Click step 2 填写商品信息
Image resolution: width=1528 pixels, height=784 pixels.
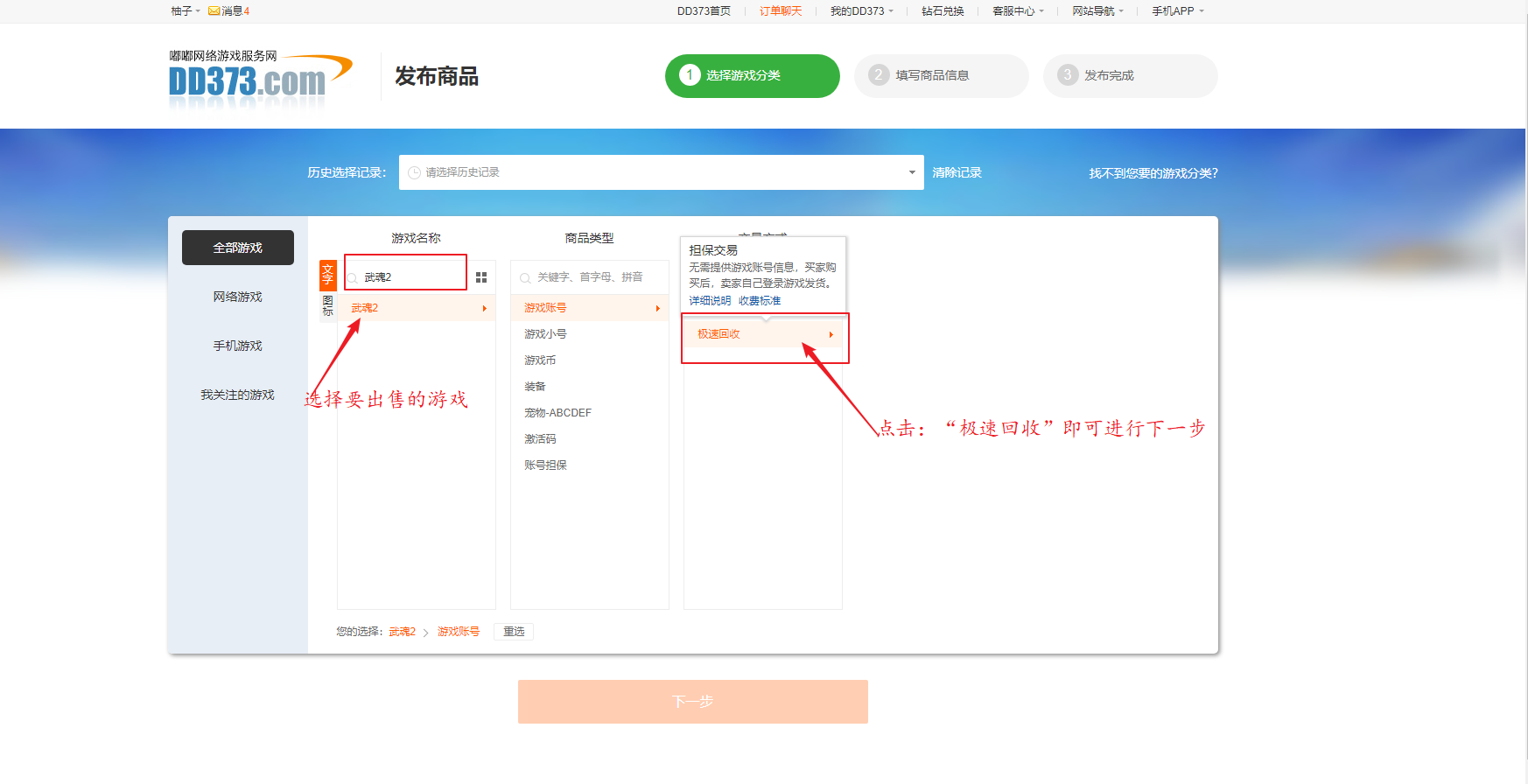point(942,76)
